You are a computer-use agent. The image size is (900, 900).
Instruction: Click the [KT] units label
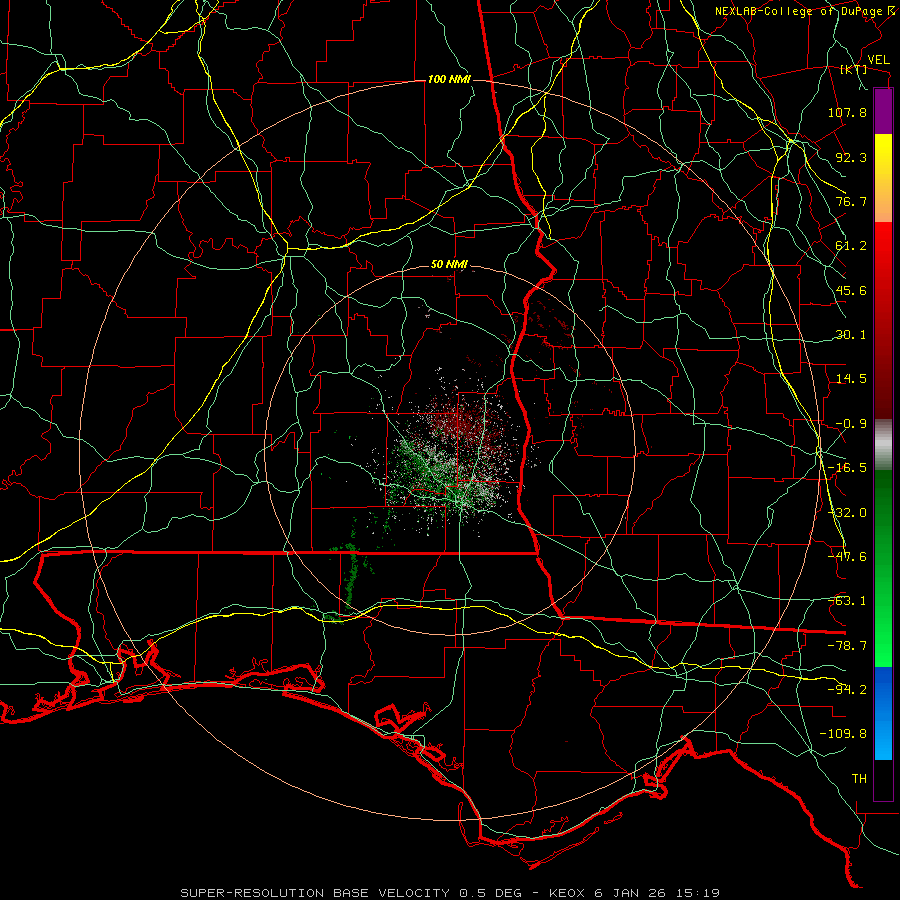pyautogui.click(x=854, y=69)
